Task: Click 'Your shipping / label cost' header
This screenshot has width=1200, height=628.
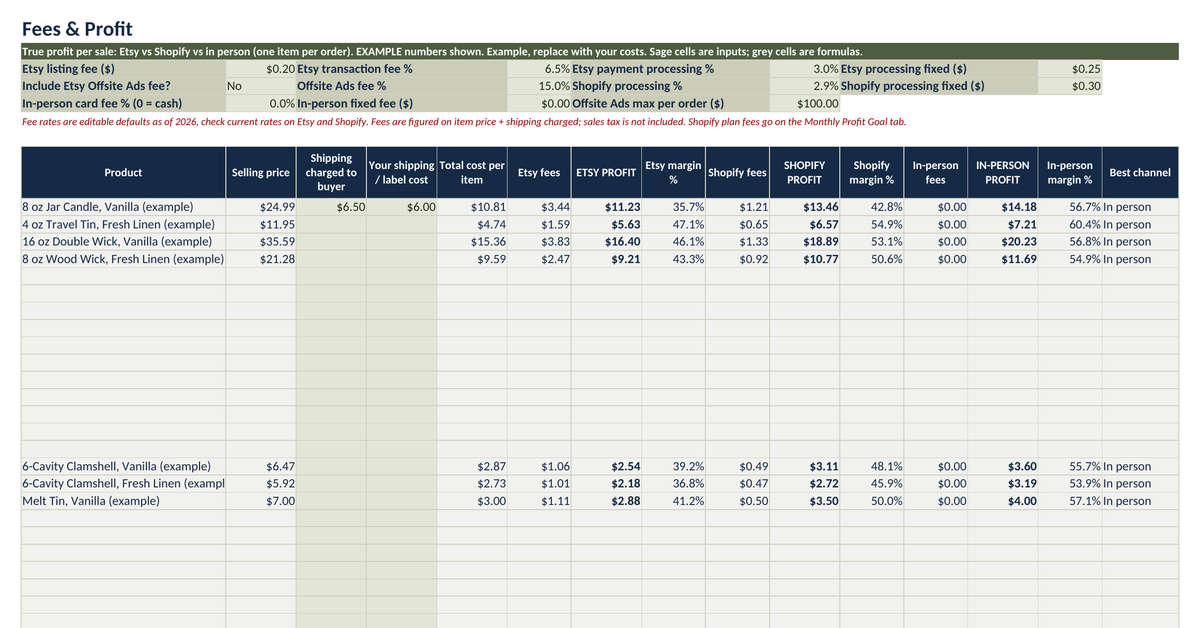Action: coord(402,172)
